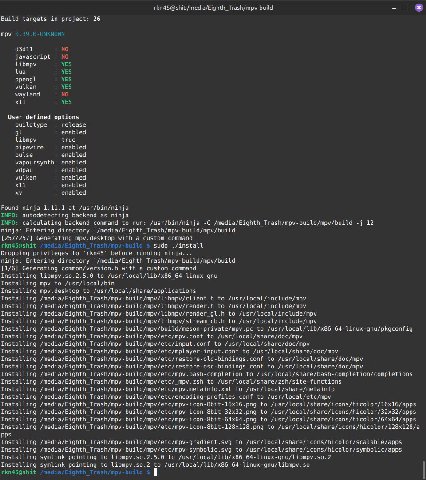Click symlink line pointing to libmpv.so.2.5.0

(x=166, y=457)
